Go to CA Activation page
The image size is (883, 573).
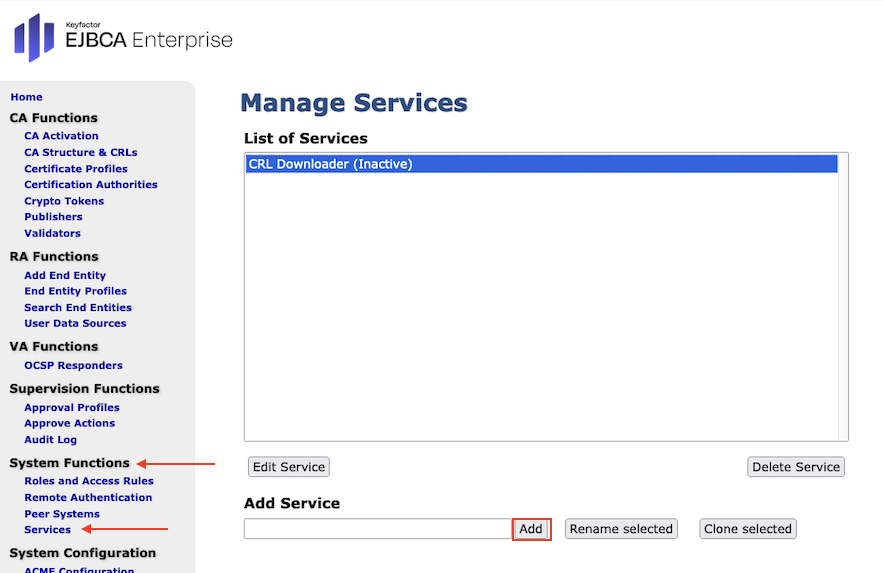61,136
